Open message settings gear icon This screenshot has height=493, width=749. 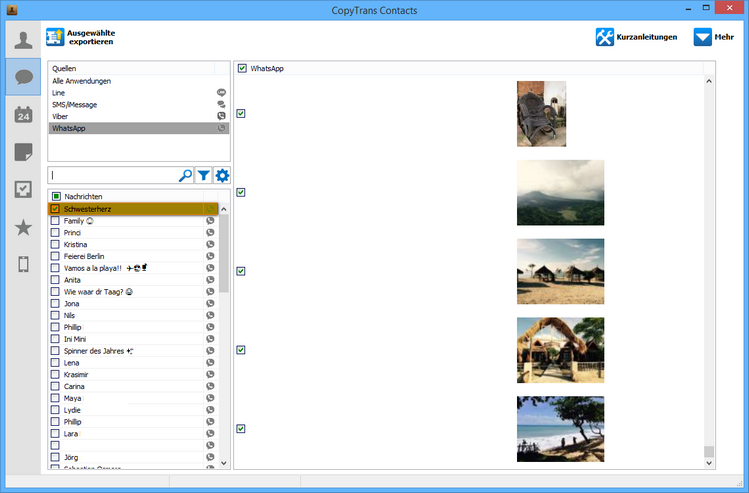coord(222,175)
